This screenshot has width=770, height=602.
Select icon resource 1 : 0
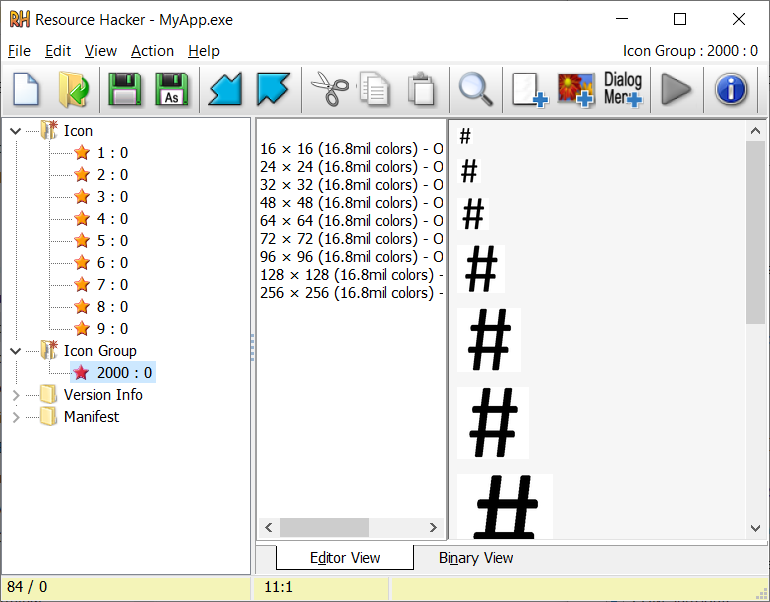point(101,153)
